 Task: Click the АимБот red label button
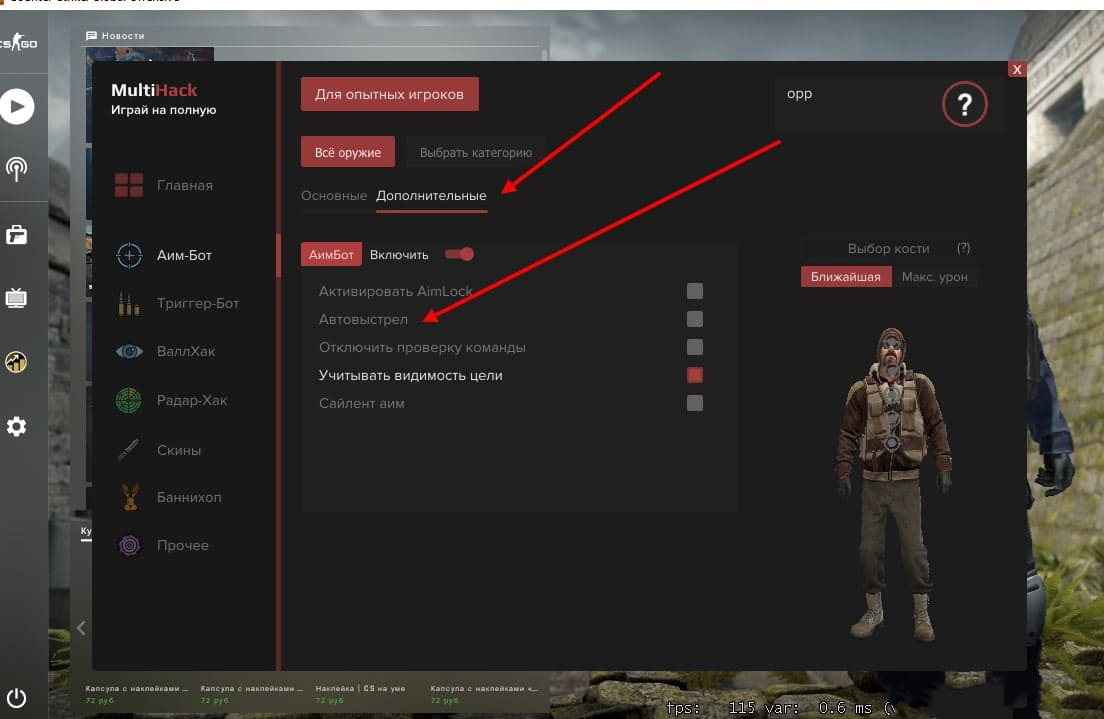pyautogui.click(x=331, y=254)
